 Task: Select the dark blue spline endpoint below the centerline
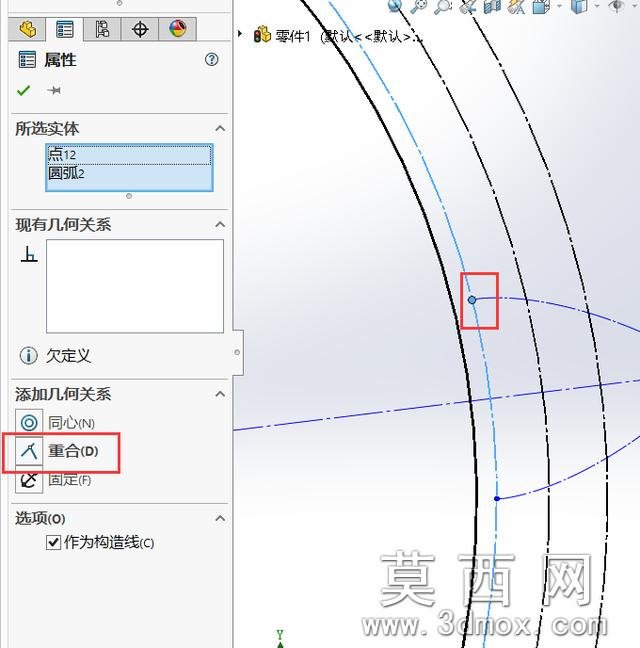pyautogui.click(x=497, y=499)
